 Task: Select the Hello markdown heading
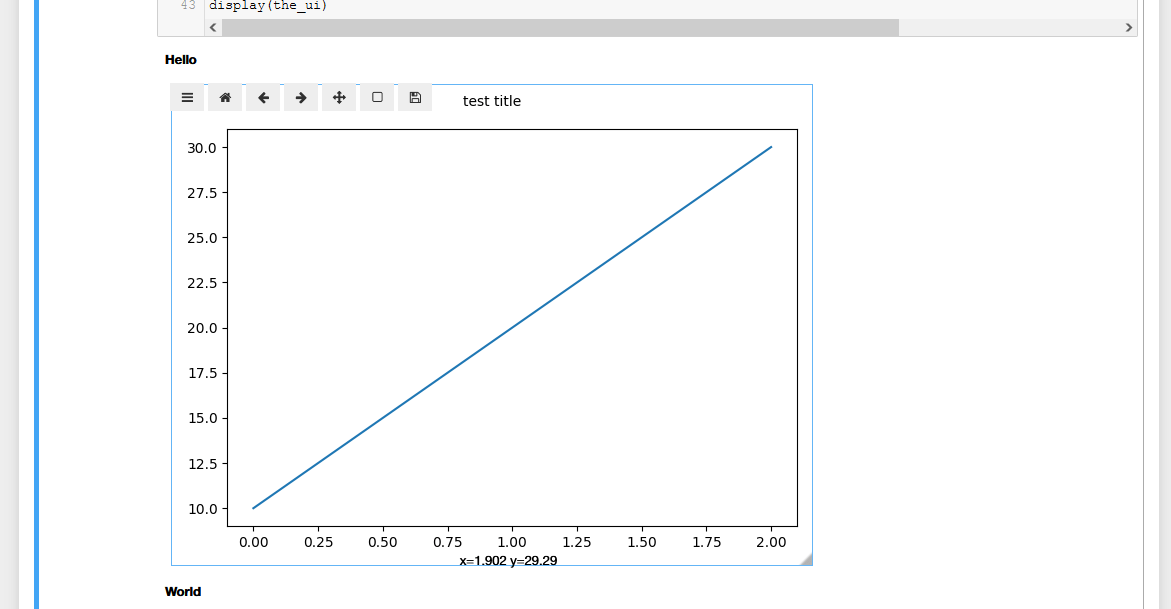(181, 60)
